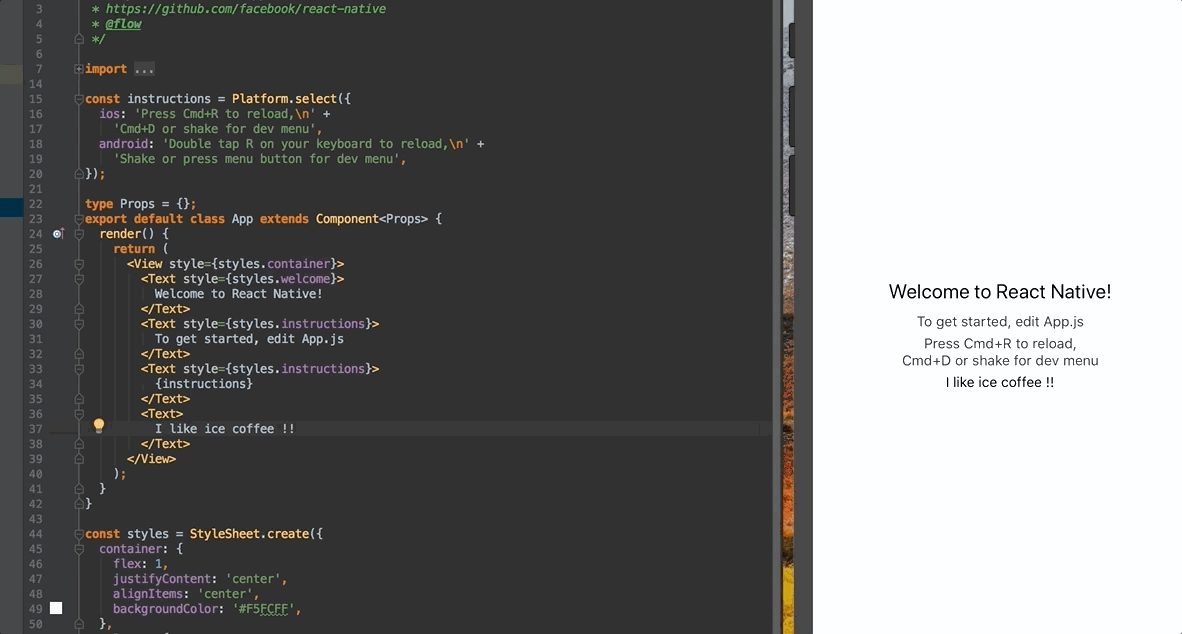
Task: Click 'I like ice coffee !!' in the simulator
Action: click(1000, 382)
